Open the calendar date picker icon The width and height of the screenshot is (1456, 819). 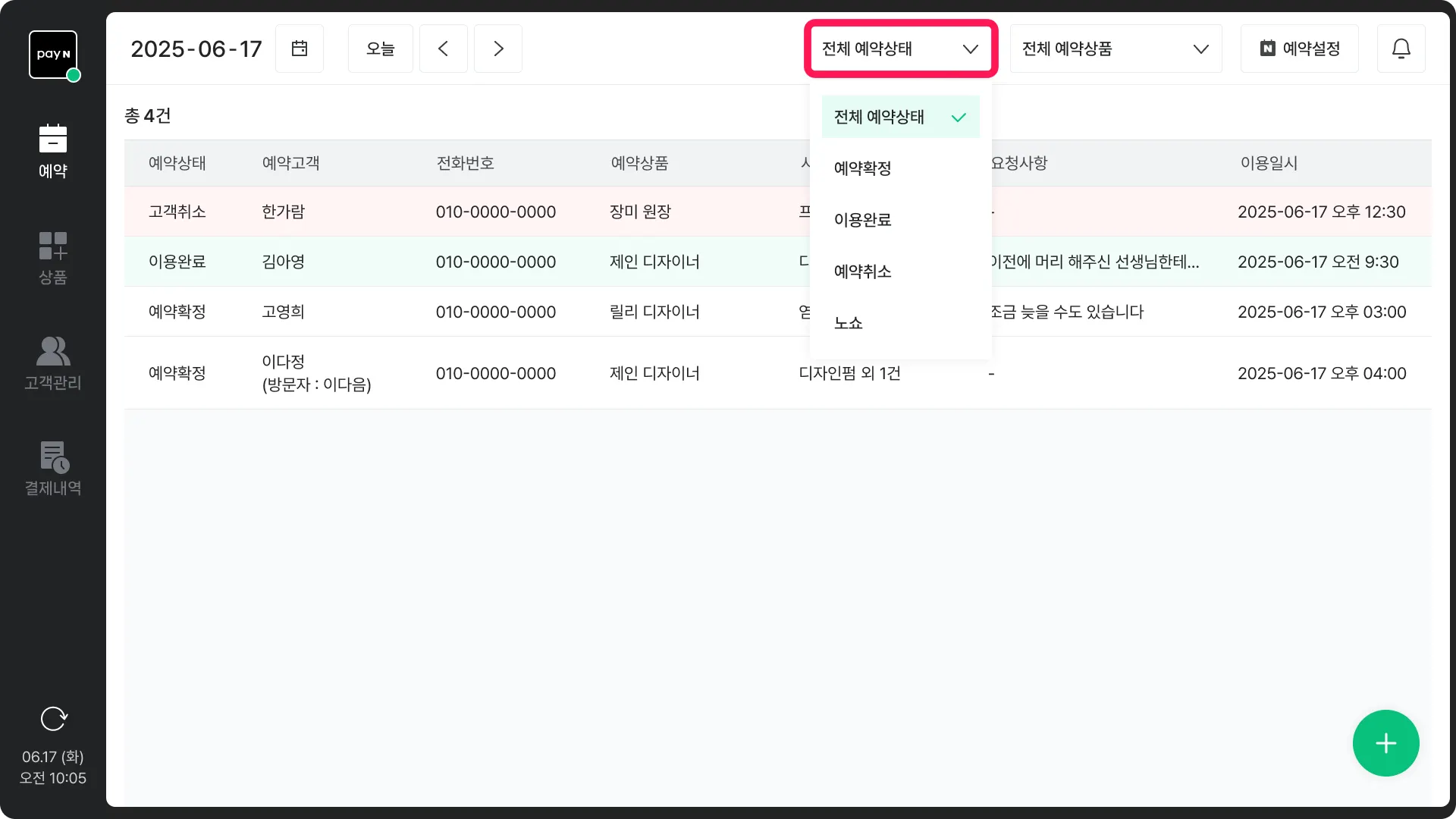pyautogui.click(x=300, y=49)
